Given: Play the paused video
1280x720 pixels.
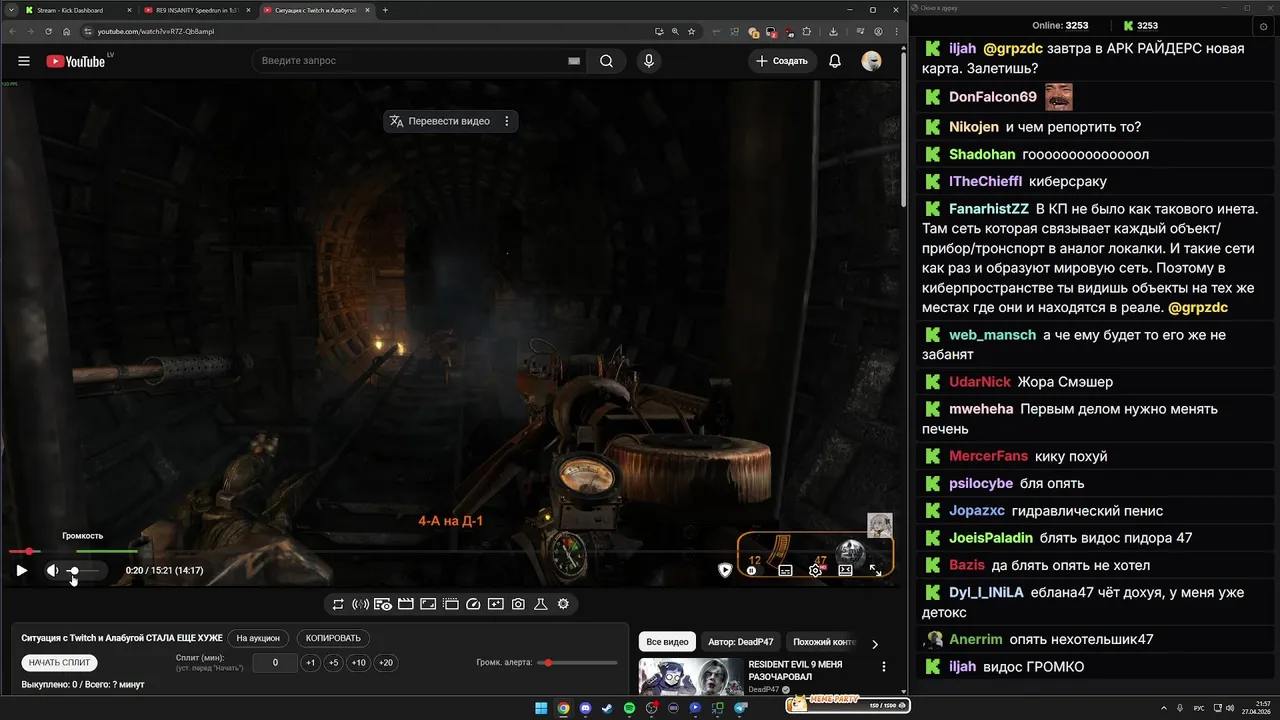Looking at the screenshot, I should pos(21,570).
